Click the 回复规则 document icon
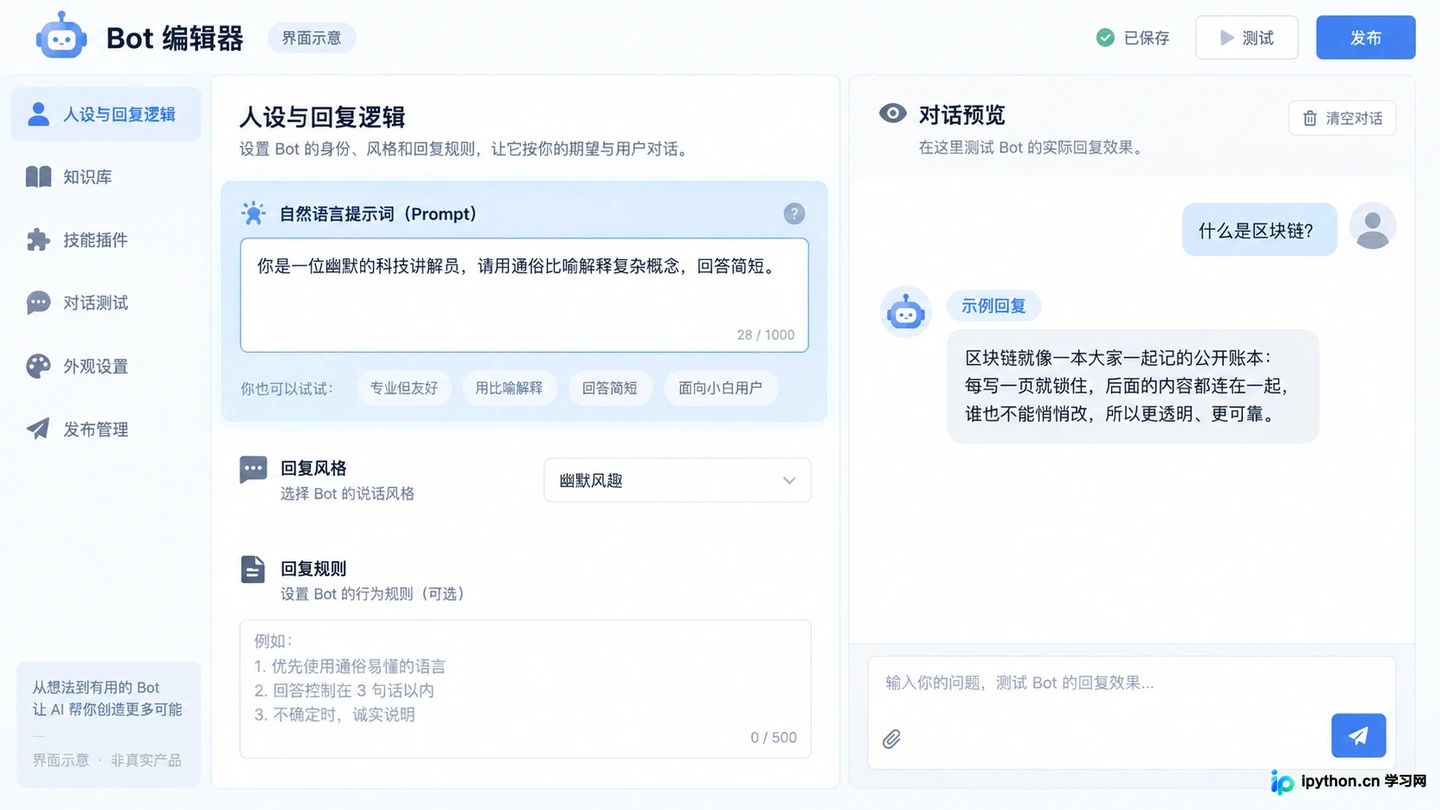The image size is (1440, 810). click(254, 569)
